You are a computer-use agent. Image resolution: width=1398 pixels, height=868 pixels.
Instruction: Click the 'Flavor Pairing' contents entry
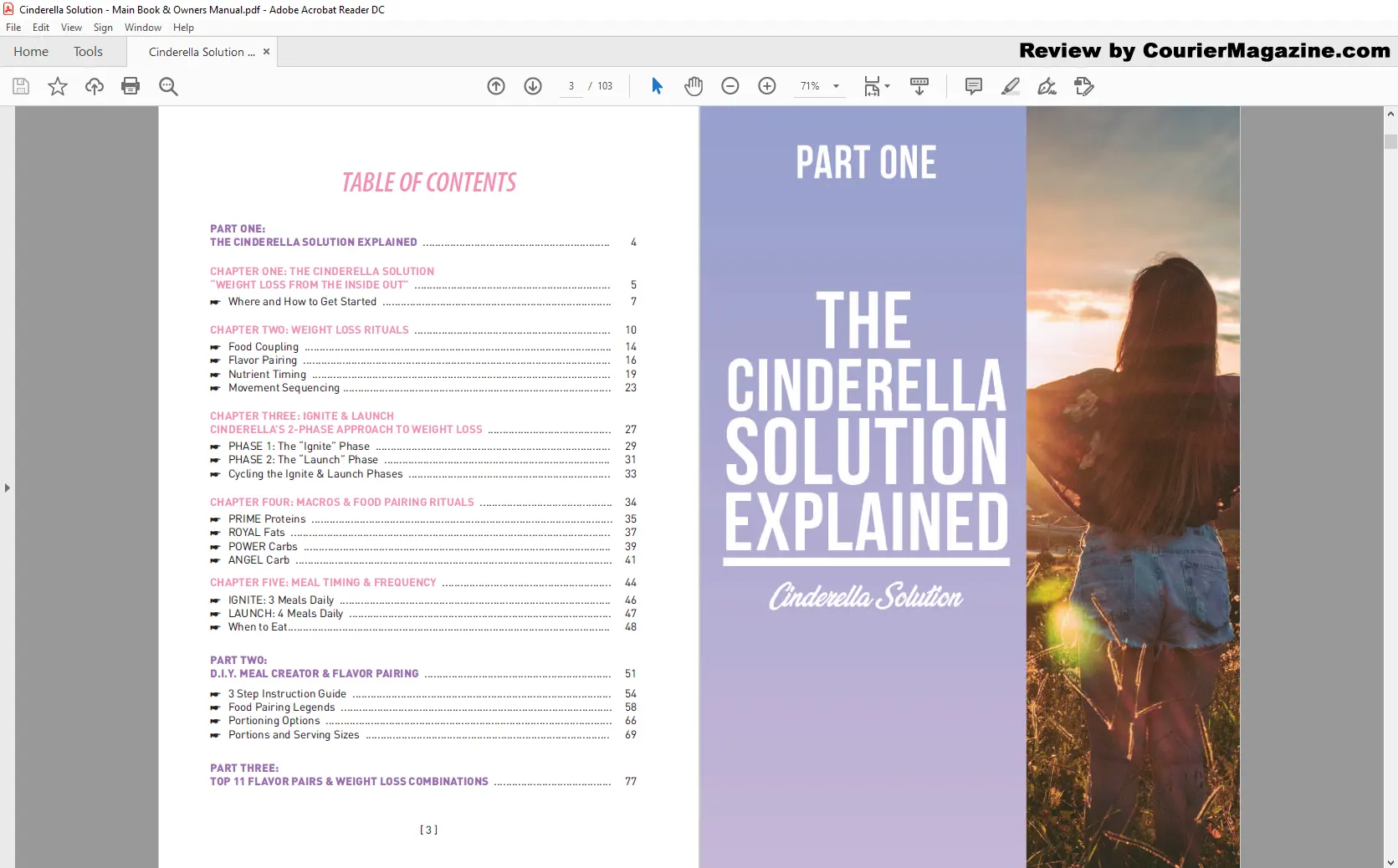pos(263,360)
